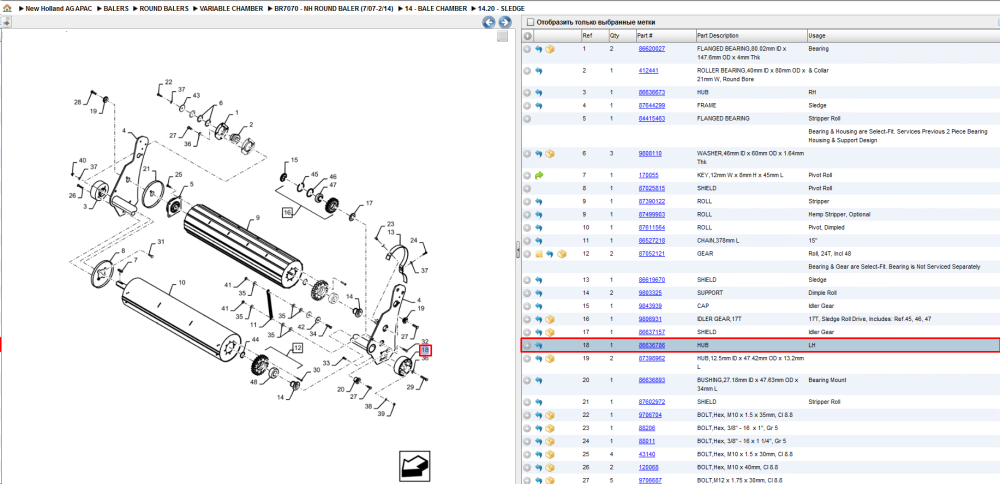This screenshot has width=1000, height=484.
Task: Open the New Holland AG APAC breadcrumb
Action: (x=59, y=9)
